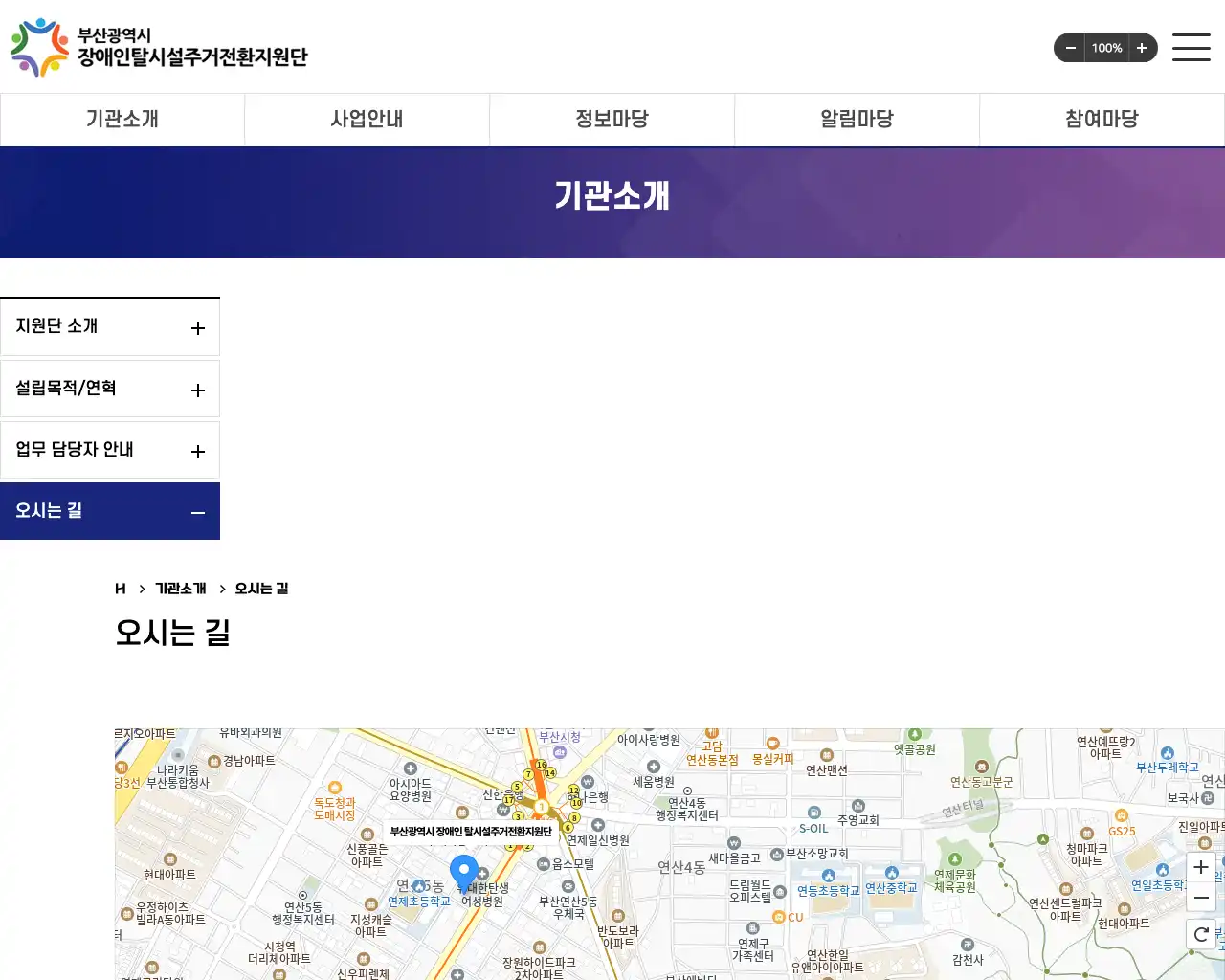Increase page zoom with plus button
The height and width of the screenshot is (980, 1225).
point(1142,48)
